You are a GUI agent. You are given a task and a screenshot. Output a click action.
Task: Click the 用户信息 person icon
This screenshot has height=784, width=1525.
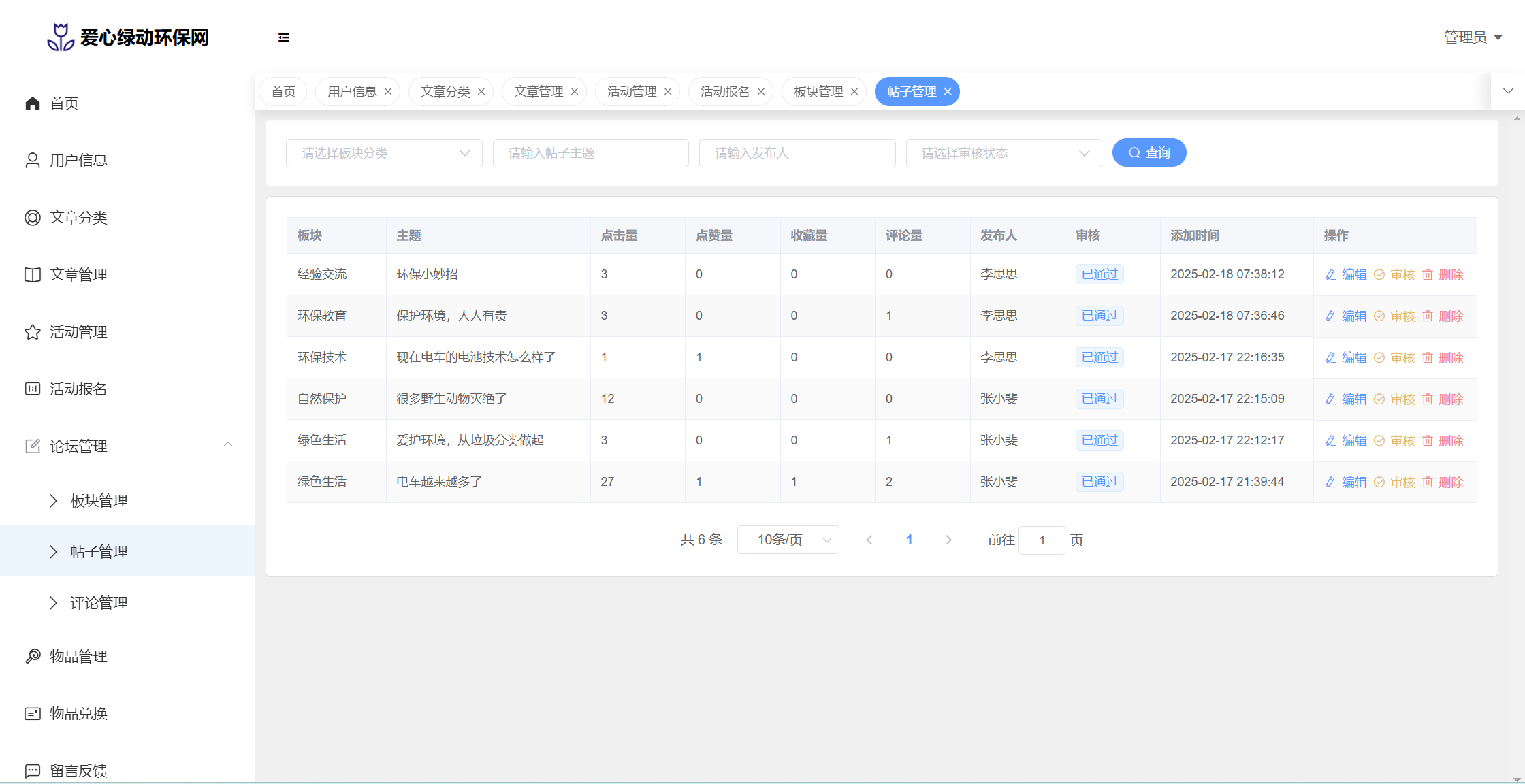(x=33, y=161)
